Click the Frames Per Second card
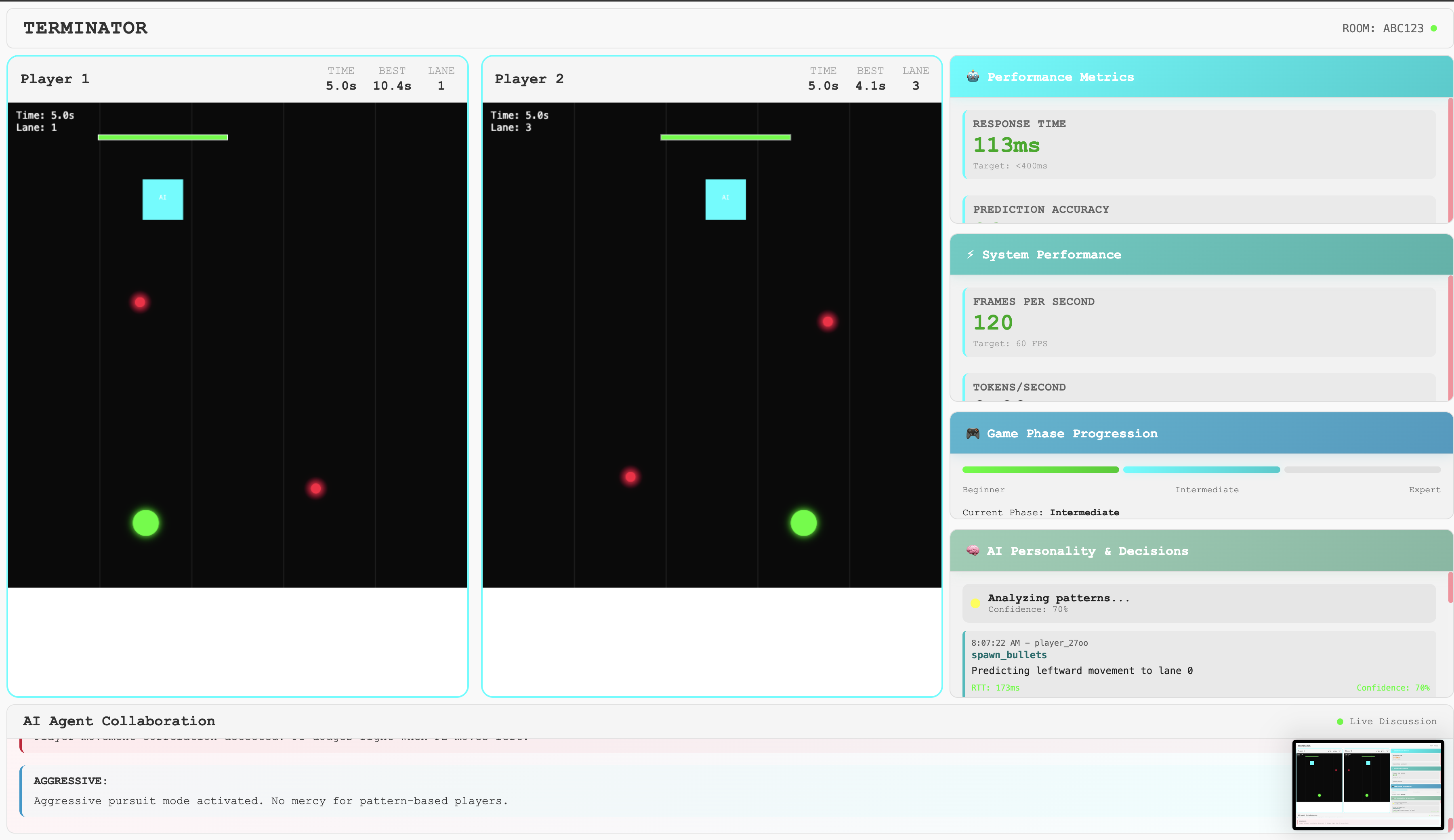 [1199, 322]
